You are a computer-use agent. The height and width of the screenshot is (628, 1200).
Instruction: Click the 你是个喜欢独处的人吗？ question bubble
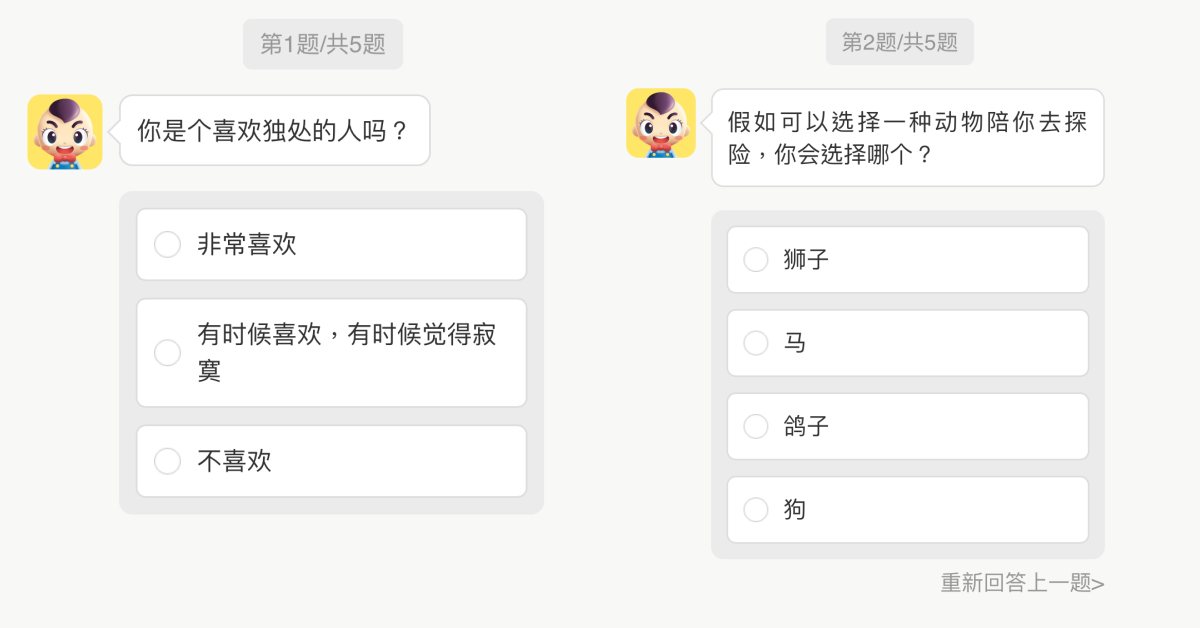click(x=274, y=131)
